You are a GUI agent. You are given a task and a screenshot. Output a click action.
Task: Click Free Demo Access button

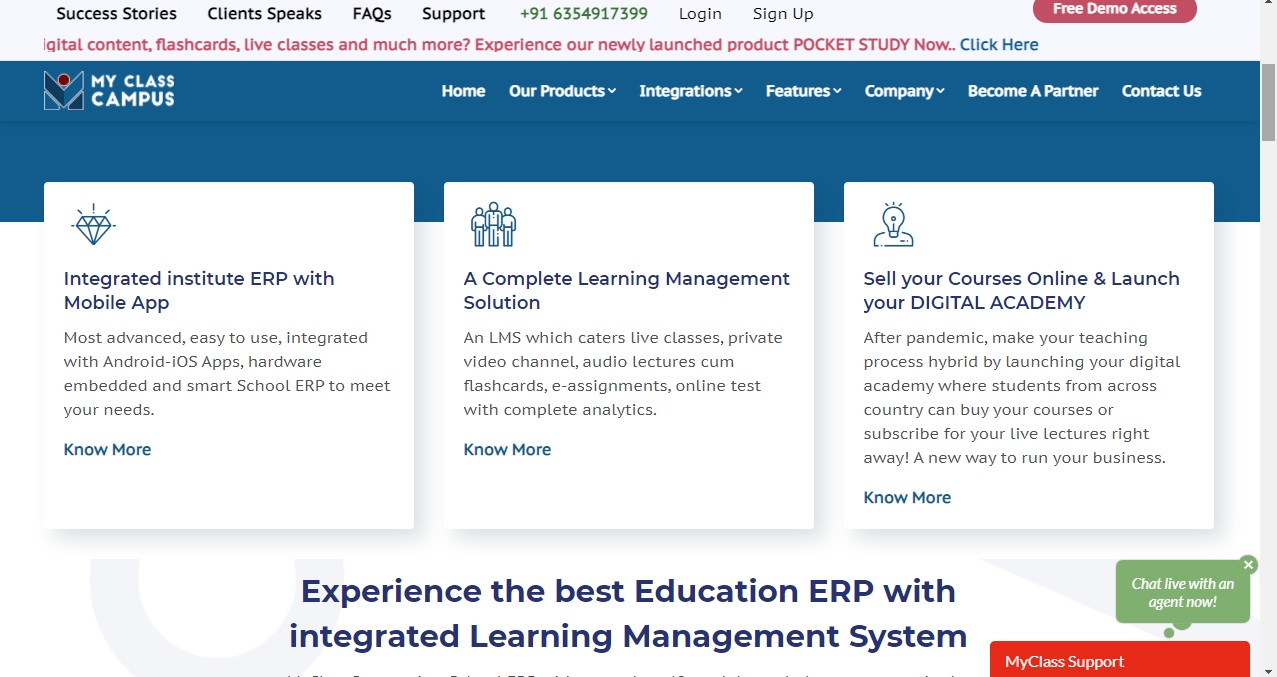tap(1115, 9)
